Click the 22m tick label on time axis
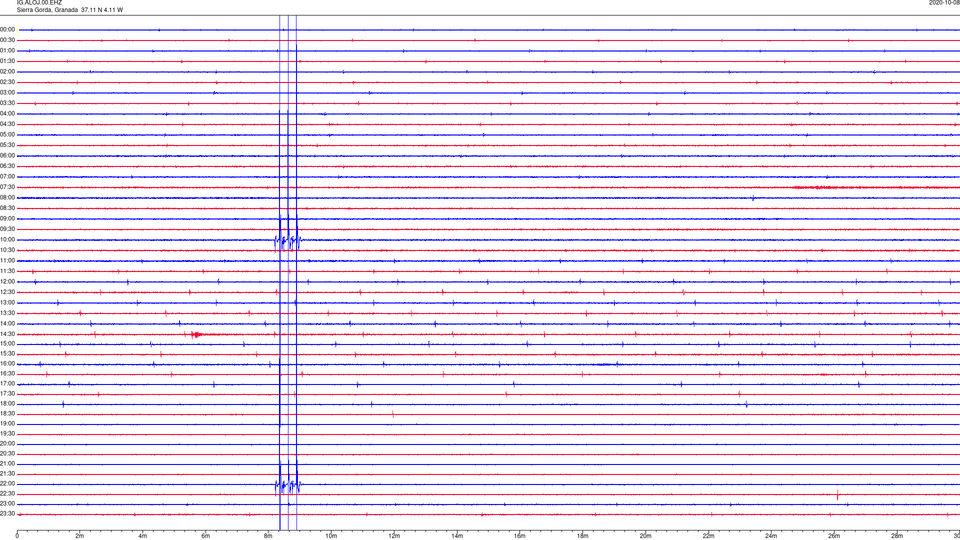960x540 pixels. (x=708, y=536)
